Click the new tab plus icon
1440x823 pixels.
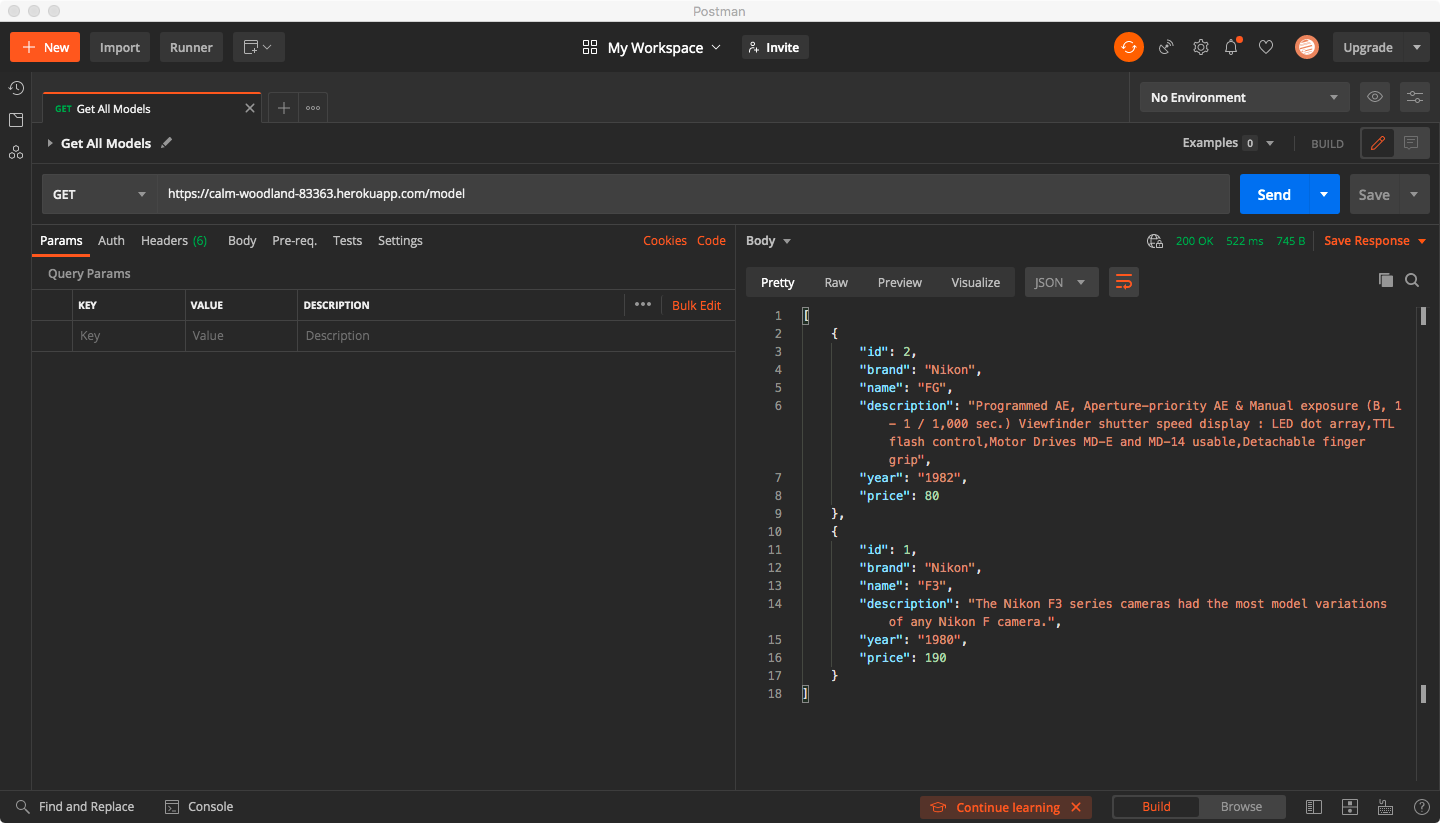coord(283,108)
